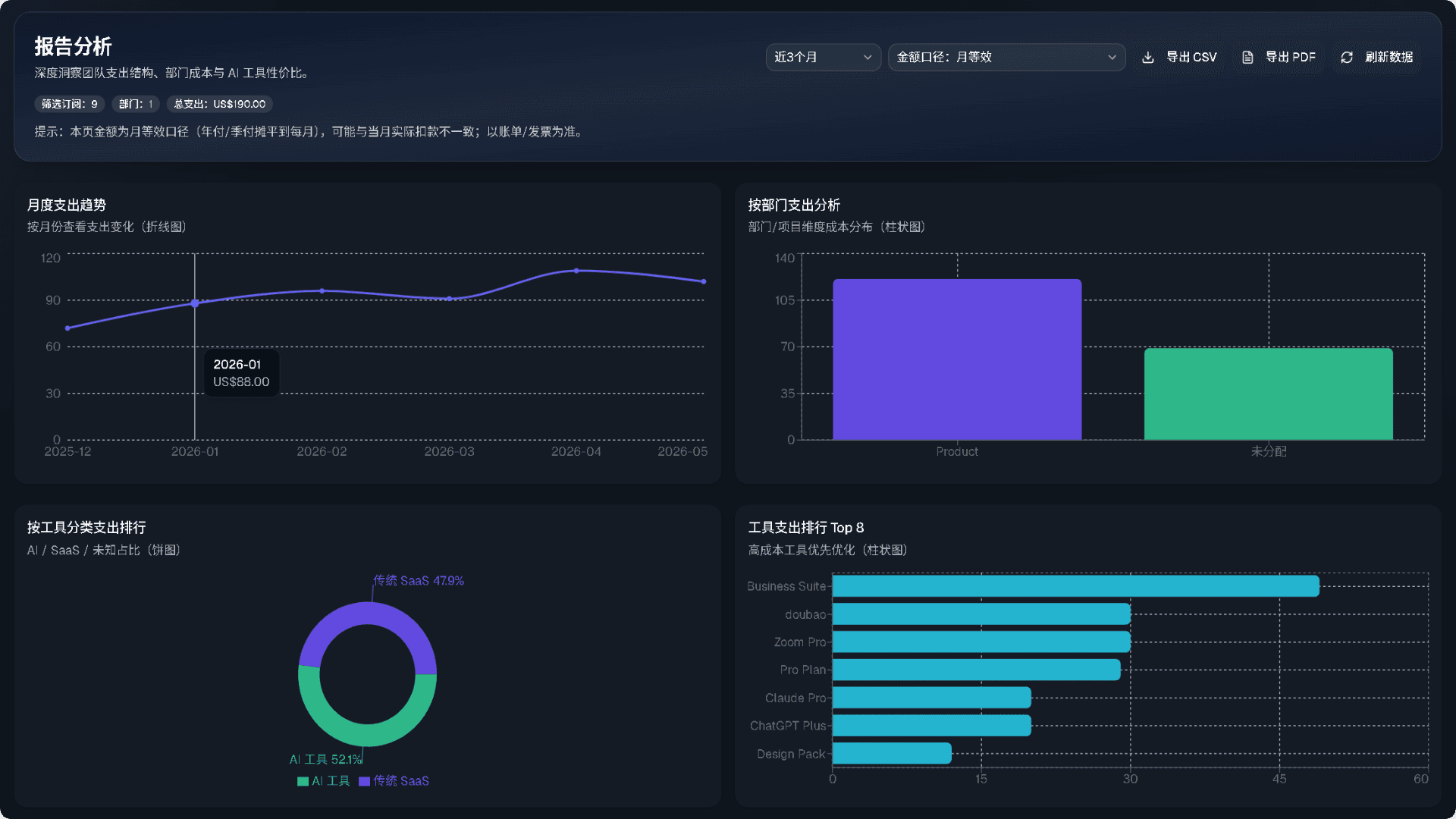The height and width of the screenshot is (819, 1456).
Task: Click the 筛选订阅: 9 badge
Action: (70, 104)
